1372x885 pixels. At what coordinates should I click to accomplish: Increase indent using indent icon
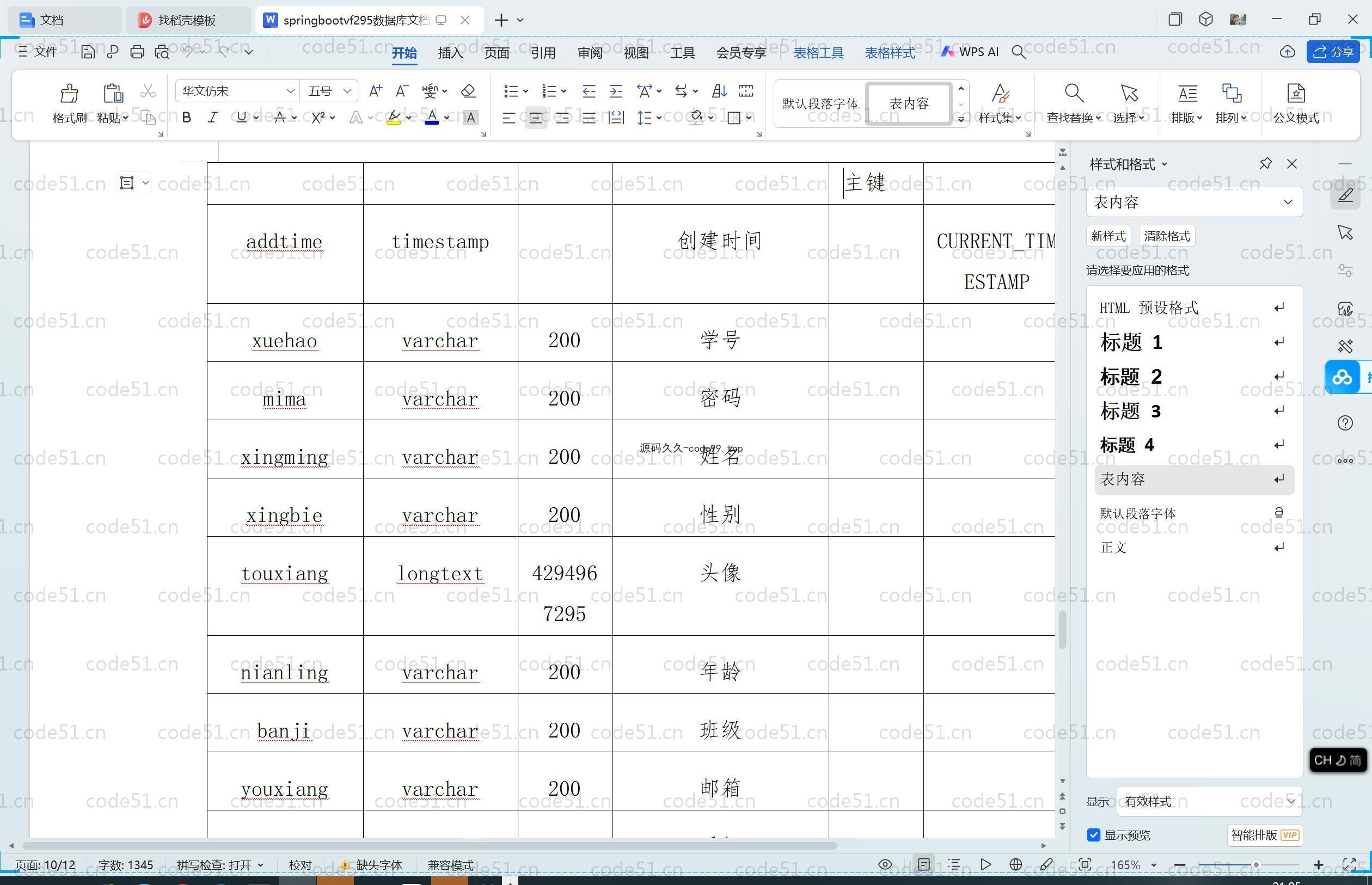pyautogui.click(x=616, y=91)
